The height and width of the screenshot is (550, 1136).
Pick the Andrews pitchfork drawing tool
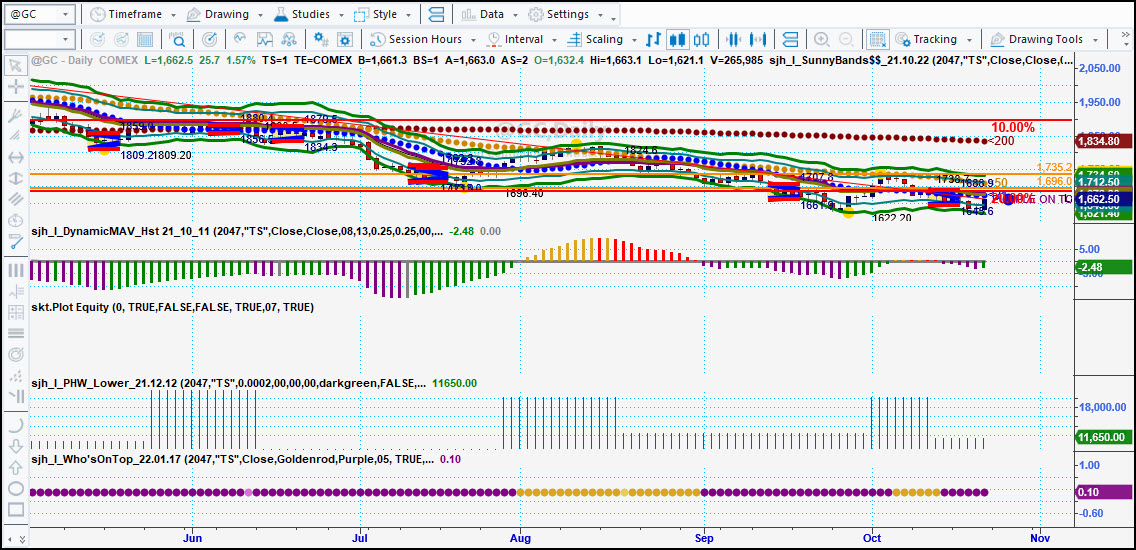14,114
